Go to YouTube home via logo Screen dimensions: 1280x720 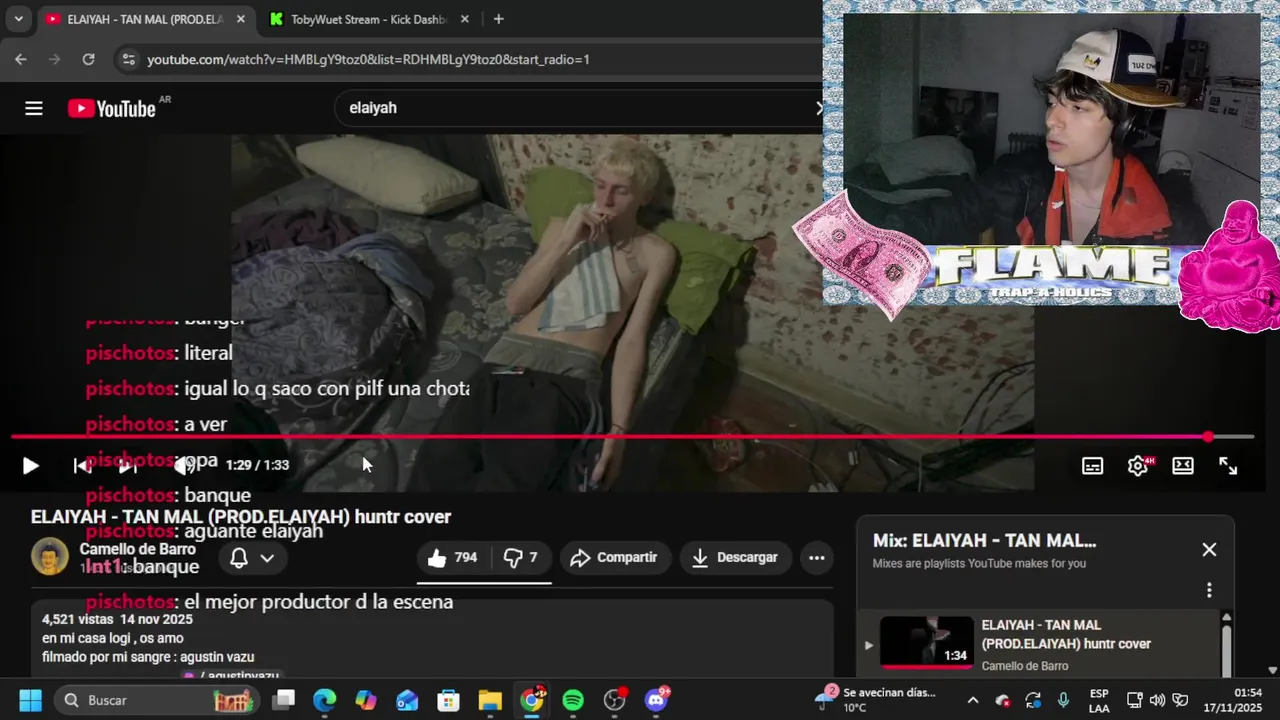112,108
